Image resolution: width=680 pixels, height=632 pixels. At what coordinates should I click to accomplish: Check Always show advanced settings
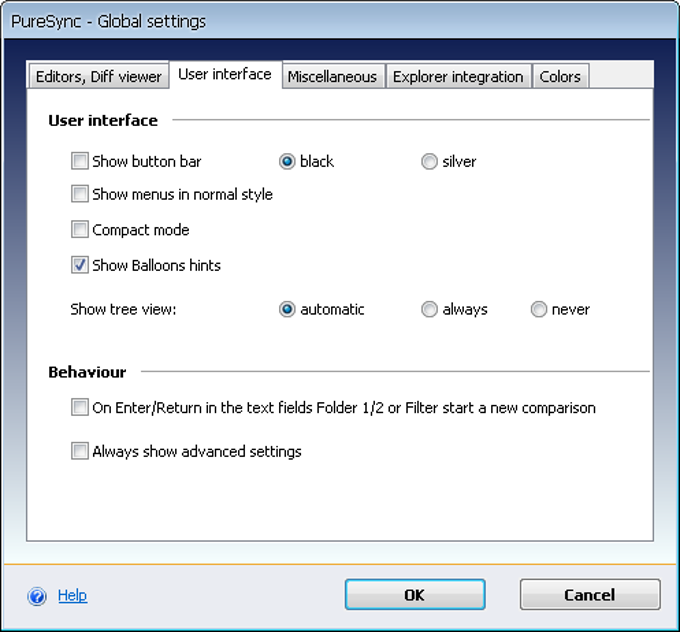point(80,451)
